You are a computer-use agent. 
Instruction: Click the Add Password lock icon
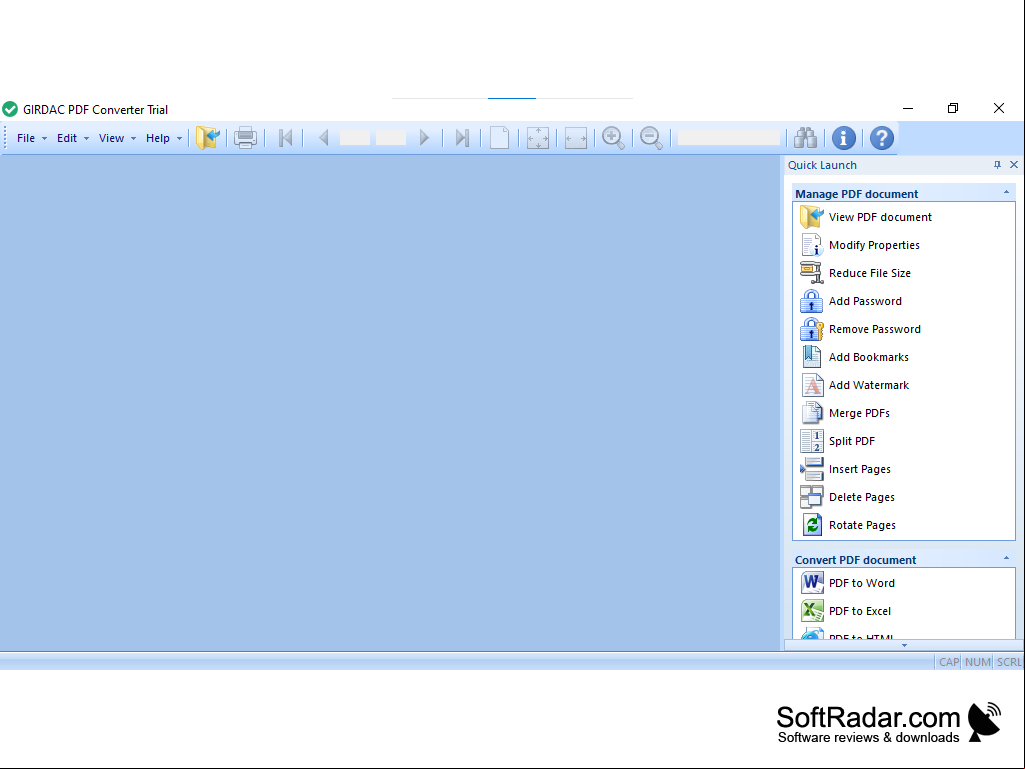point(811,301)
